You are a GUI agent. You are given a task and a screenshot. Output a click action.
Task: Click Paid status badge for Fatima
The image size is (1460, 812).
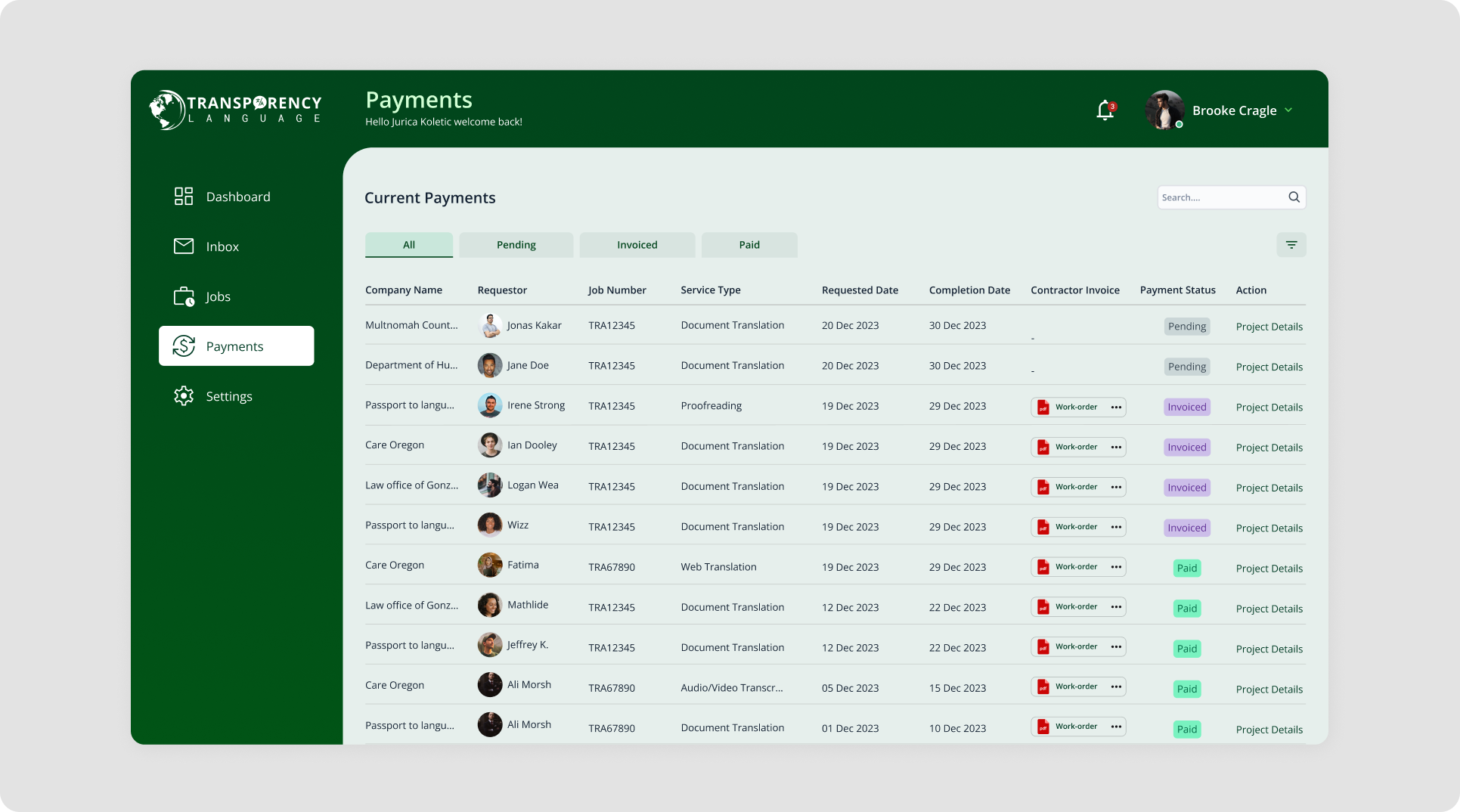tap(1187, 569)
